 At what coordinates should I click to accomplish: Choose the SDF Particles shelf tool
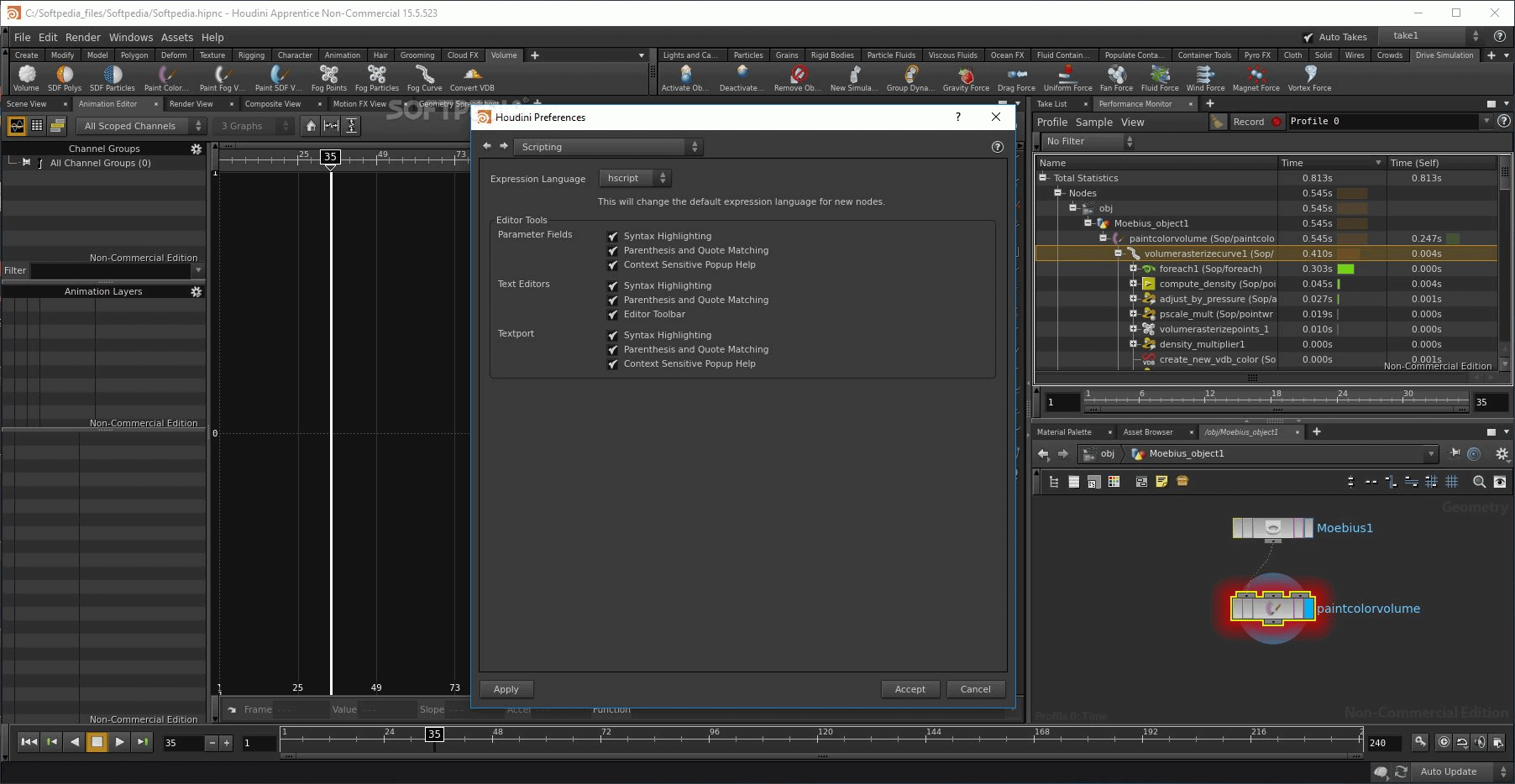tap(113, 78)
